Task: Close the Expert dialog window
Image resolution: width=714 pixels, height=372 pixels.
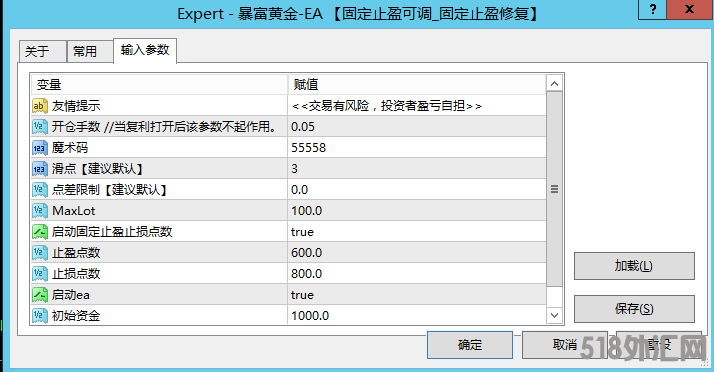Action: click(x=690, y=9)
